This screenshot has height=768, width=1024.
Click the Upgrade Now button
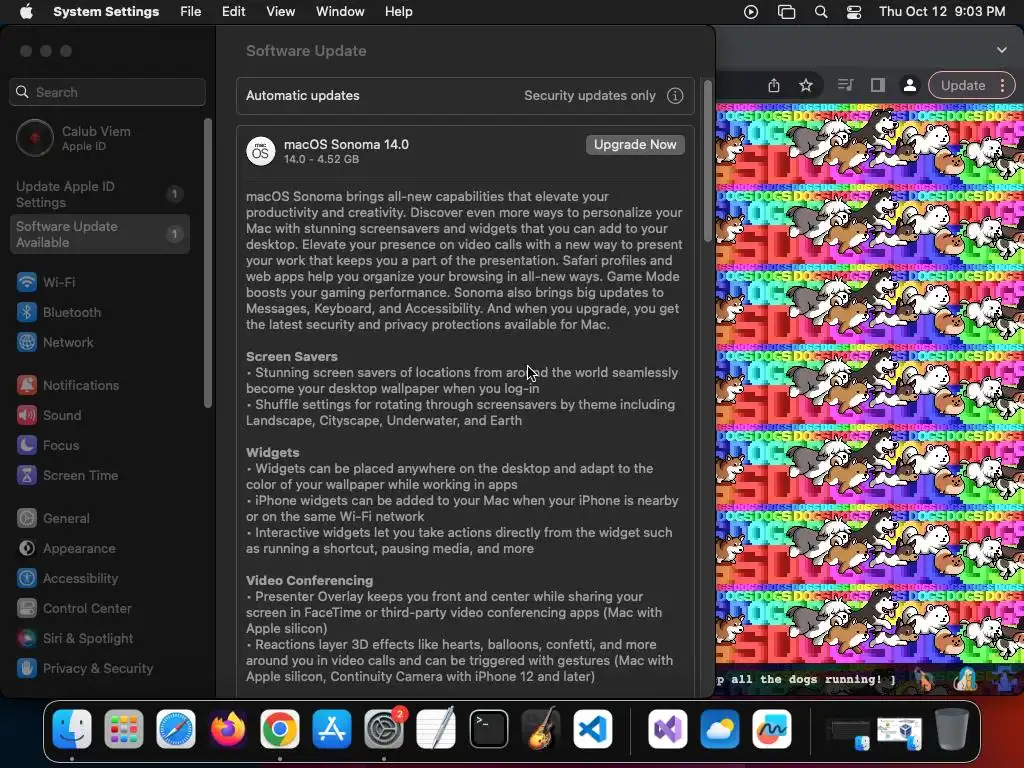635,145
